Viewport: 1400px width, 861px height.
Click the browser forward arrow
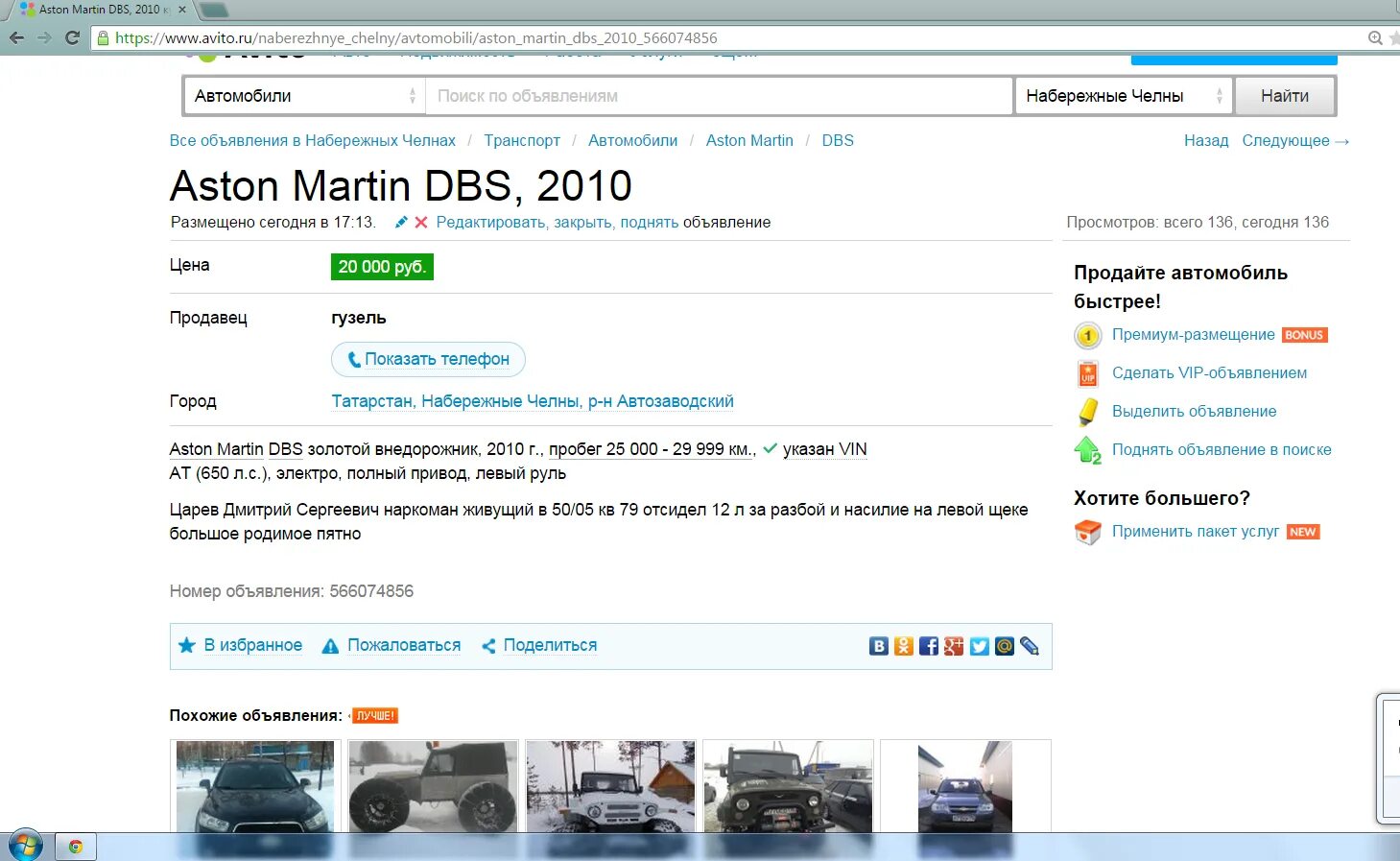[44, 37]
